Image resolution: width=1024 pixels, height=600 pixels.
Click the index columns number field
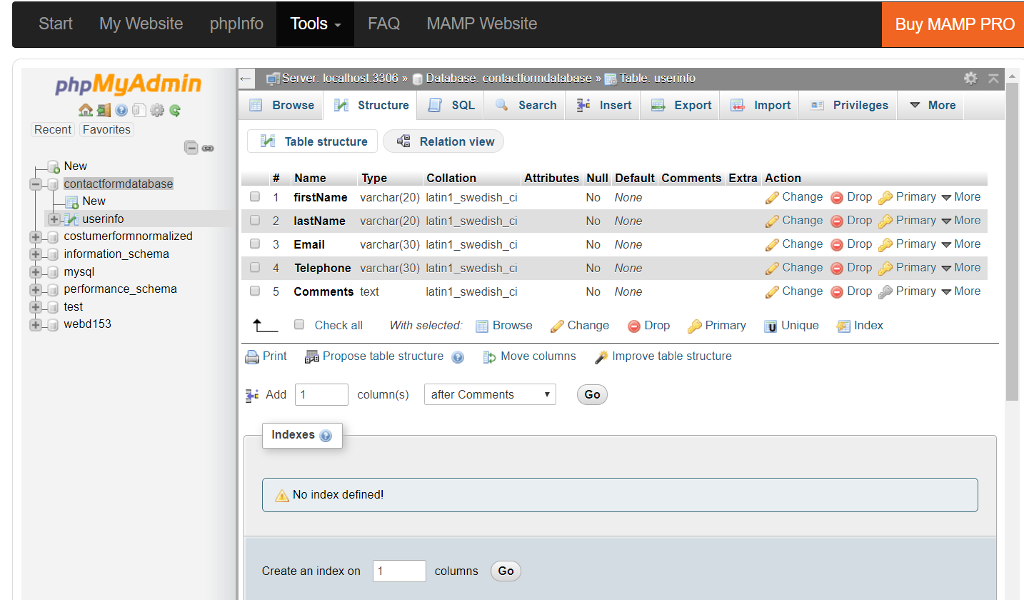pyautogui.click(x=400, y=571)
